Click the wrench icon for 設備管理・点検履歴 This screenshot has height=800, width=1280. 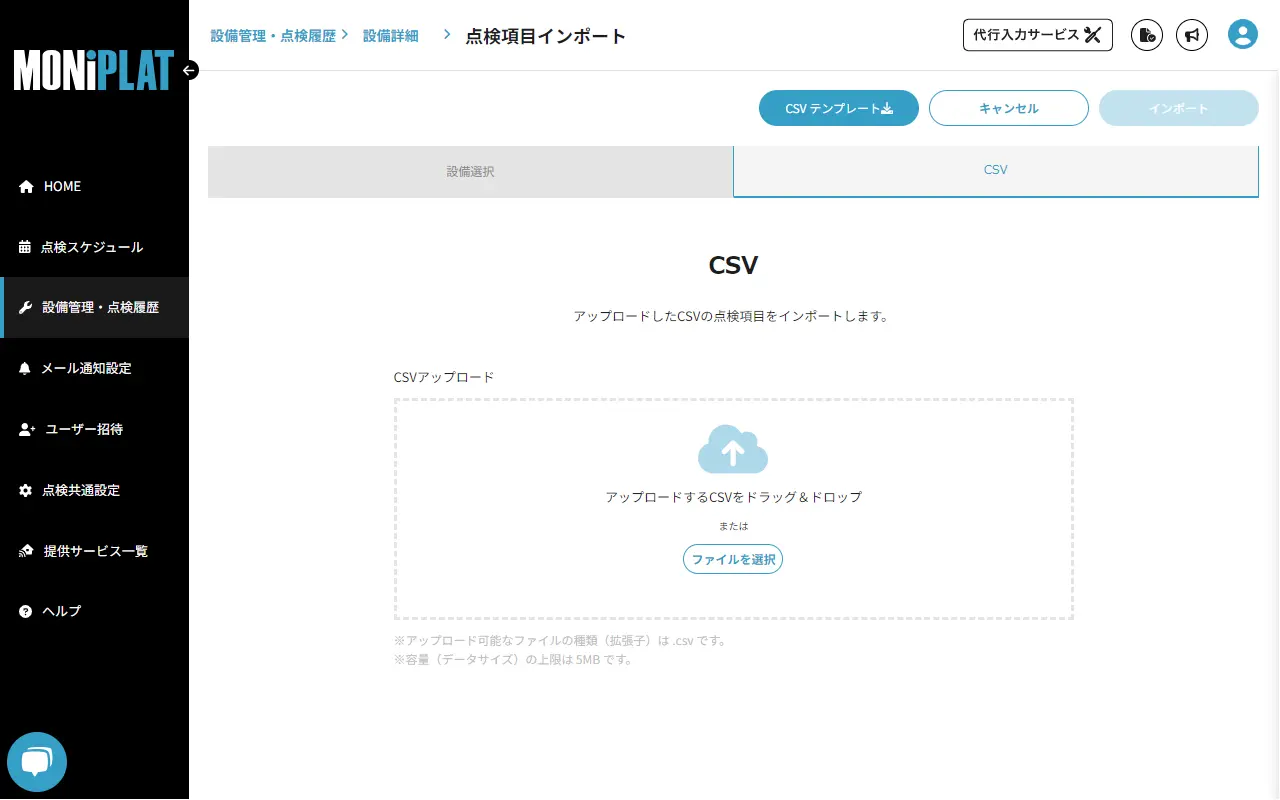[x=24, y=307]
